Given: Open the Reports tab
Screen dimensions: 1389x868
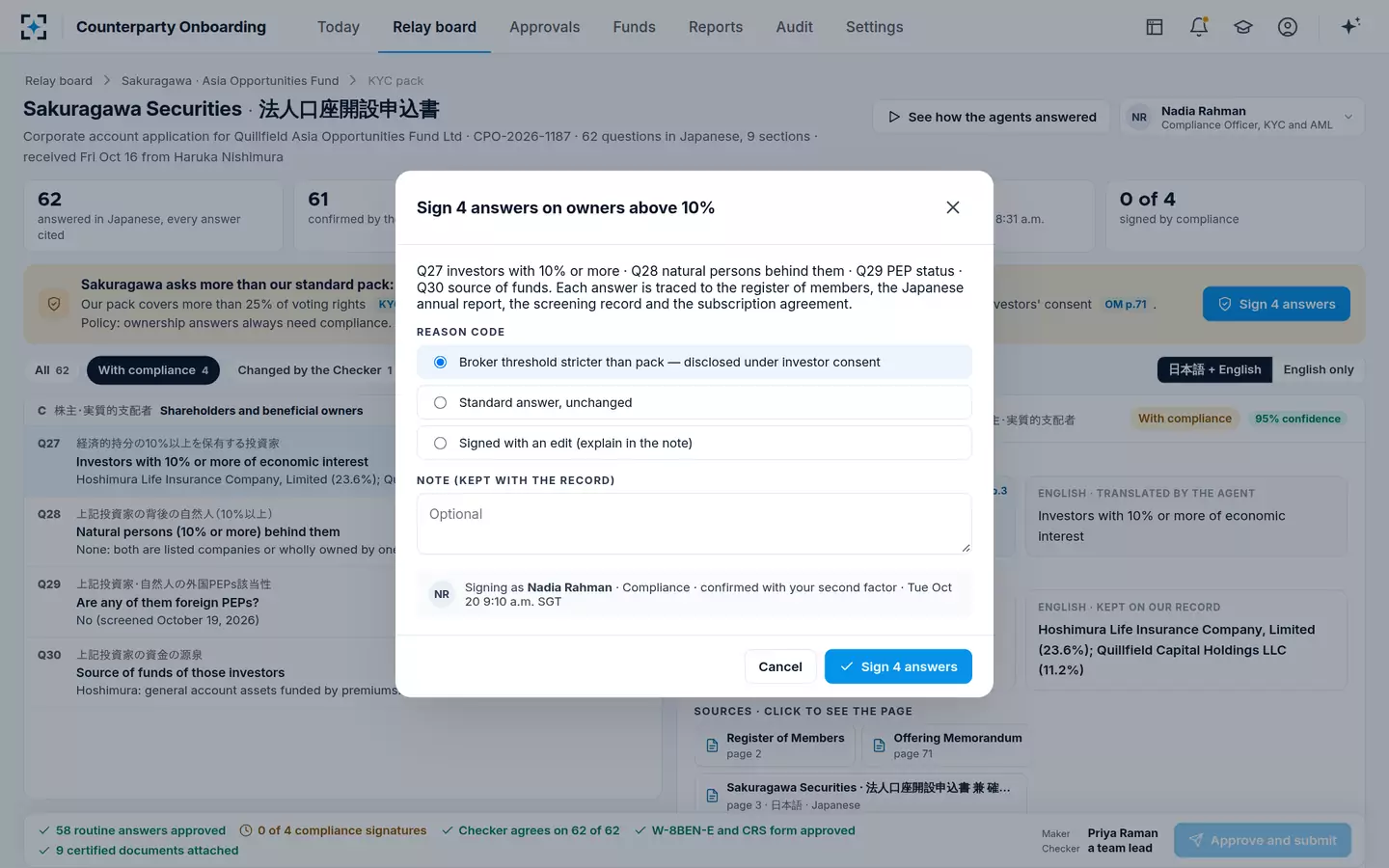Looking at the screenshot, I should [716, 27].
